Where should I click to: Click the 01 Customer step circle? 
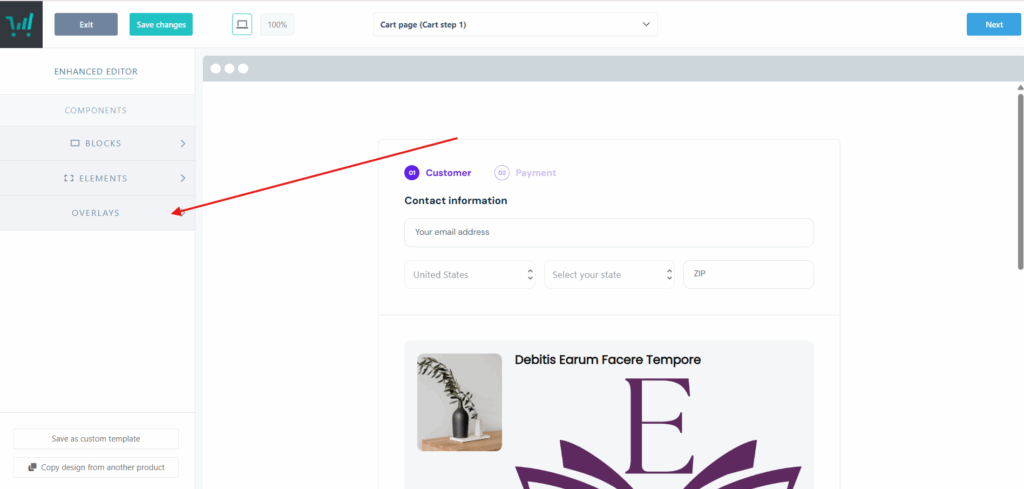pos(411,173)
